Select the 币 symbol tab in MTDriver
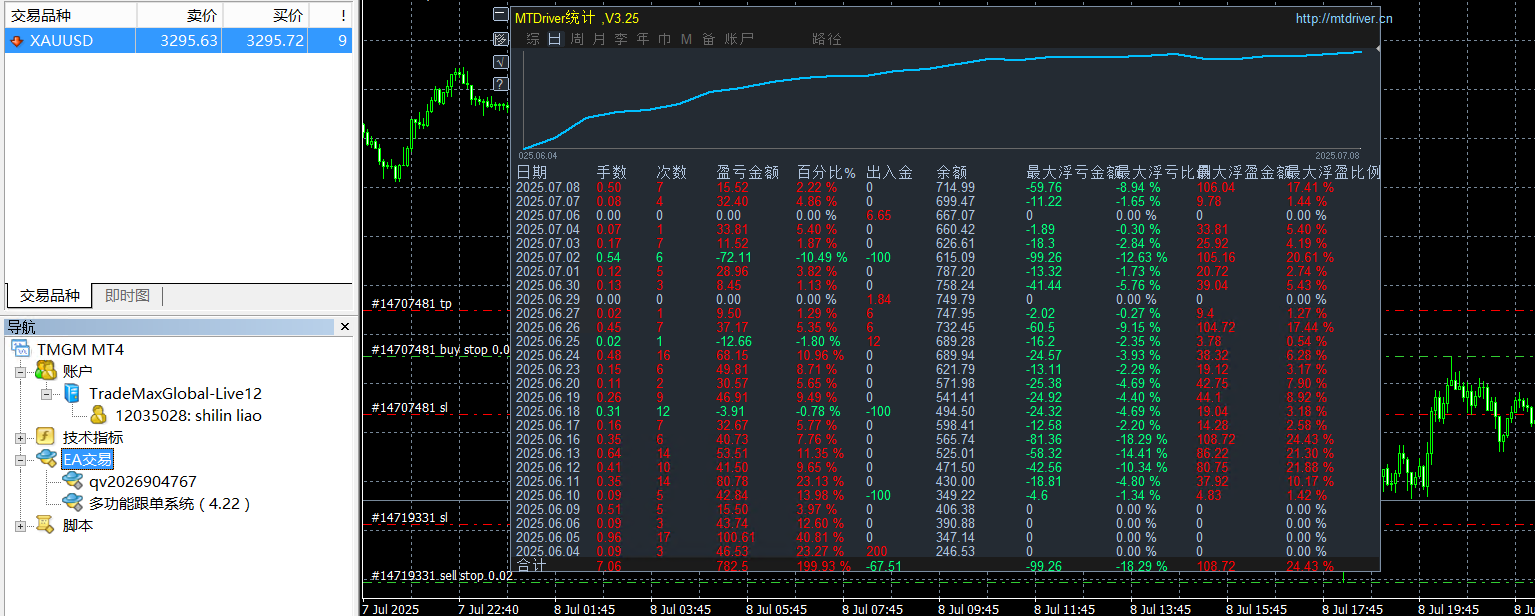The image size is (1535, 616). [x=665, y=39]
